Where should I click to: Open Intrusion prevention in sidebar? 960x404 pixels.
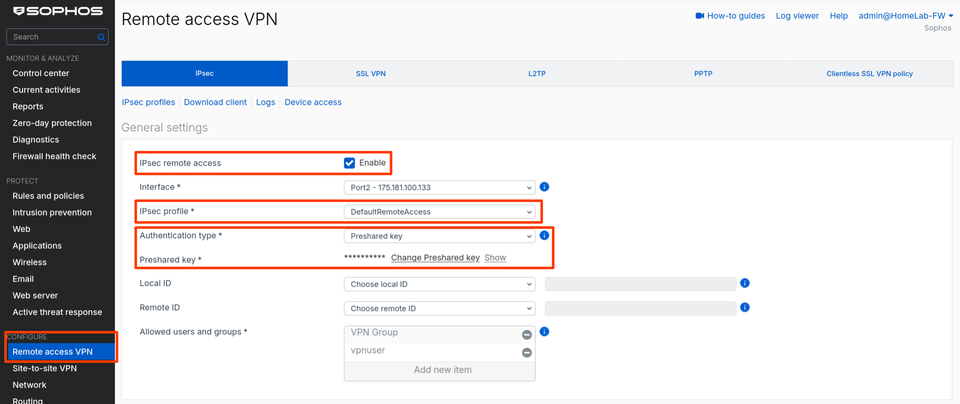(x=52, y=212)
